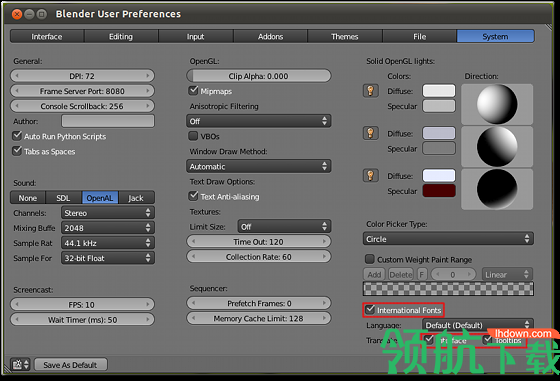Viewport: 560px width, 381px height.
Task: Click the F flip color ramp button
Action: click(x=421, y=274)
